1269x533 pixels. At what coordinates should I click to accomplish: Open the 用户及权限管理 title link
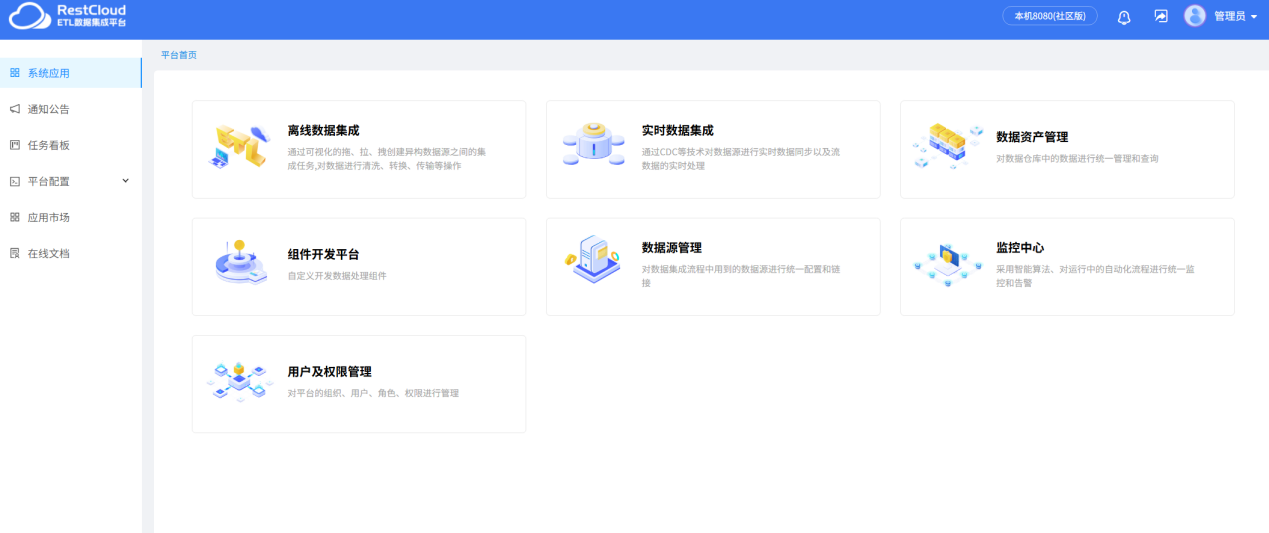[329, 371]
